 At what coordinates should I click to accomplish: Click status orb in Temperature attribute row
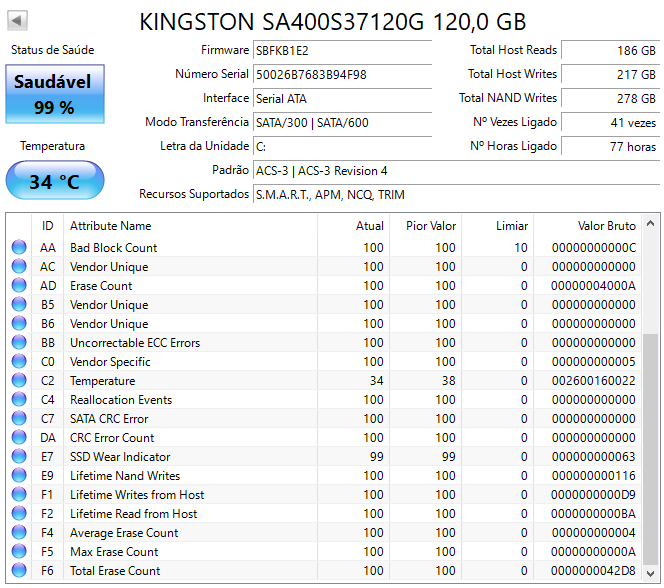tap(19, 380)
